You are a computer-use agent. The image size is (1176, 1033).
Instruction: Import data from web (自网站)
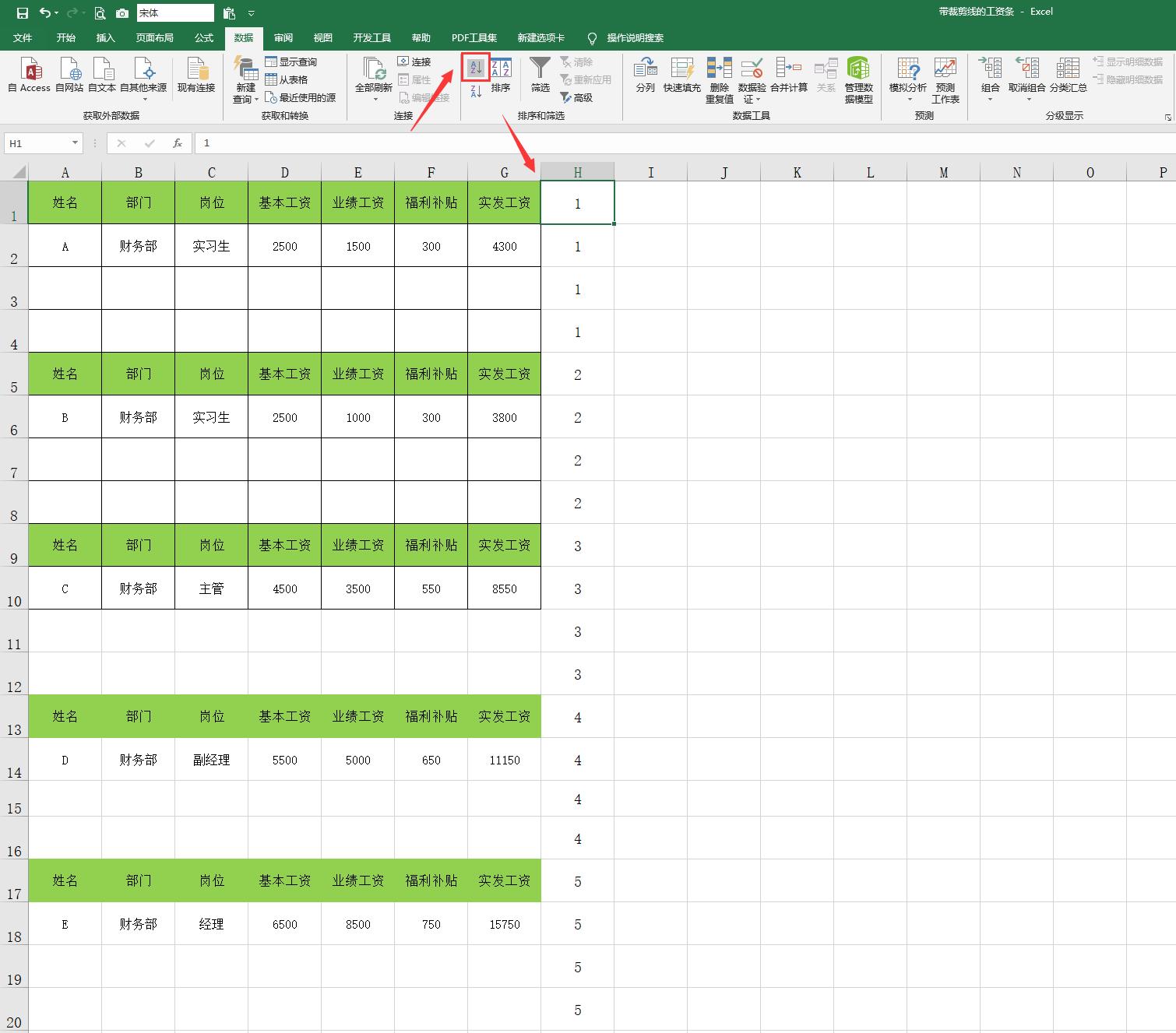69,76
